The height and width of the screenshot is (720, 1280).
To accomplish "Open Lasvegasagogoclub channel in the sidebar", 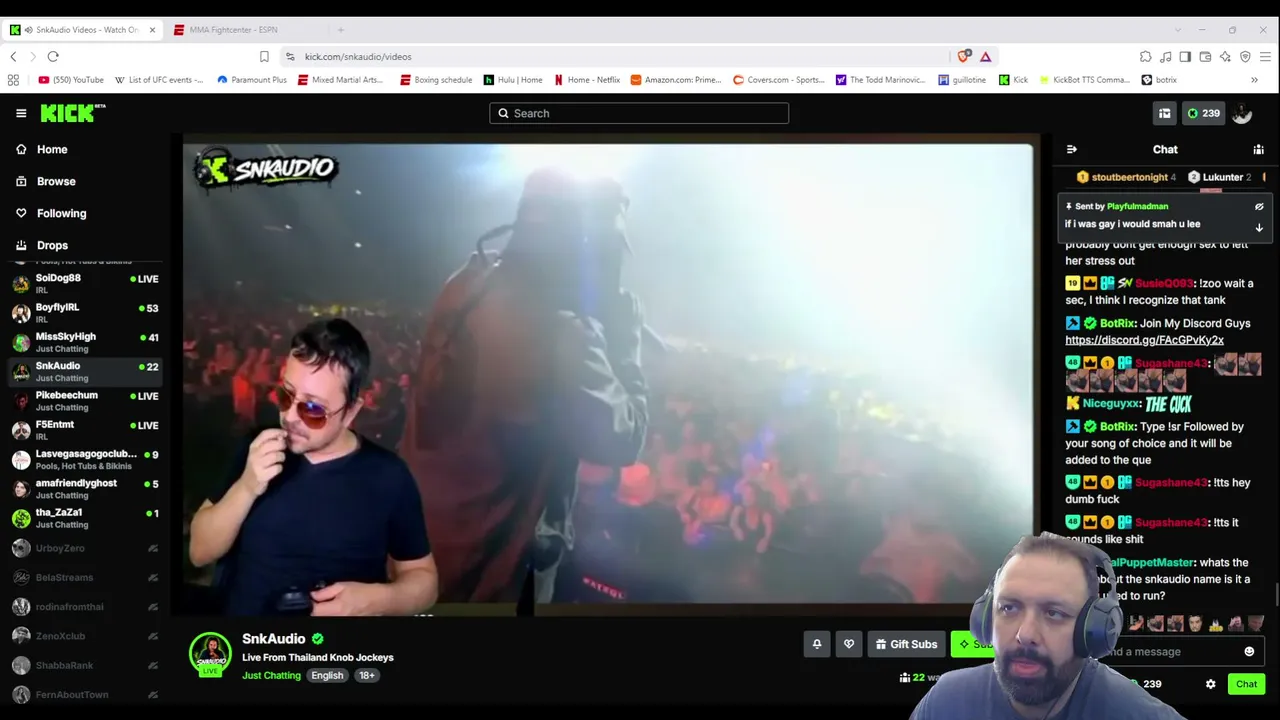I will [84, 459].
